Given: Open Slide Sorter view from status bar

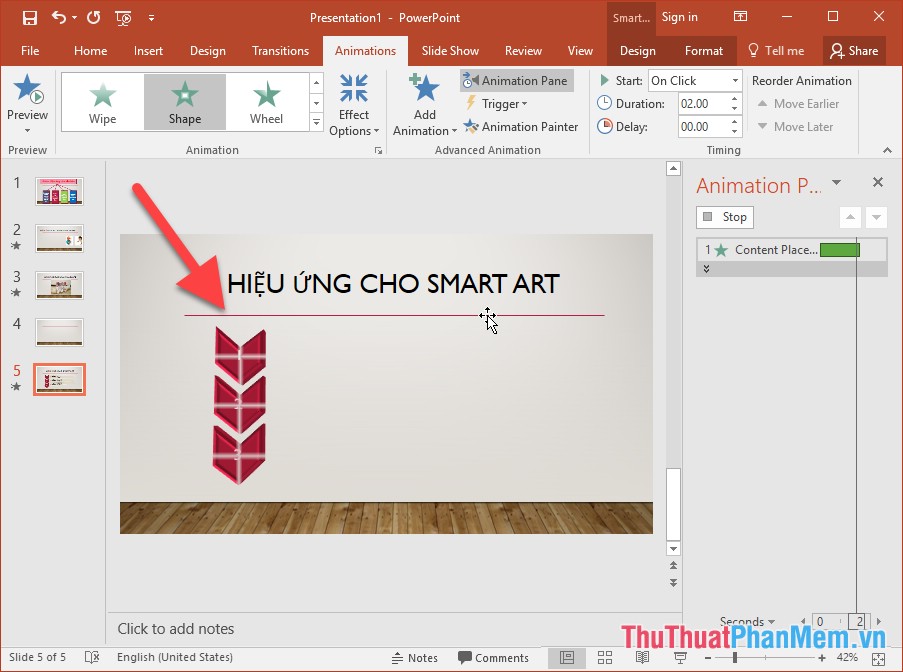Looking at the screenshot, I should tap(605, 658).
